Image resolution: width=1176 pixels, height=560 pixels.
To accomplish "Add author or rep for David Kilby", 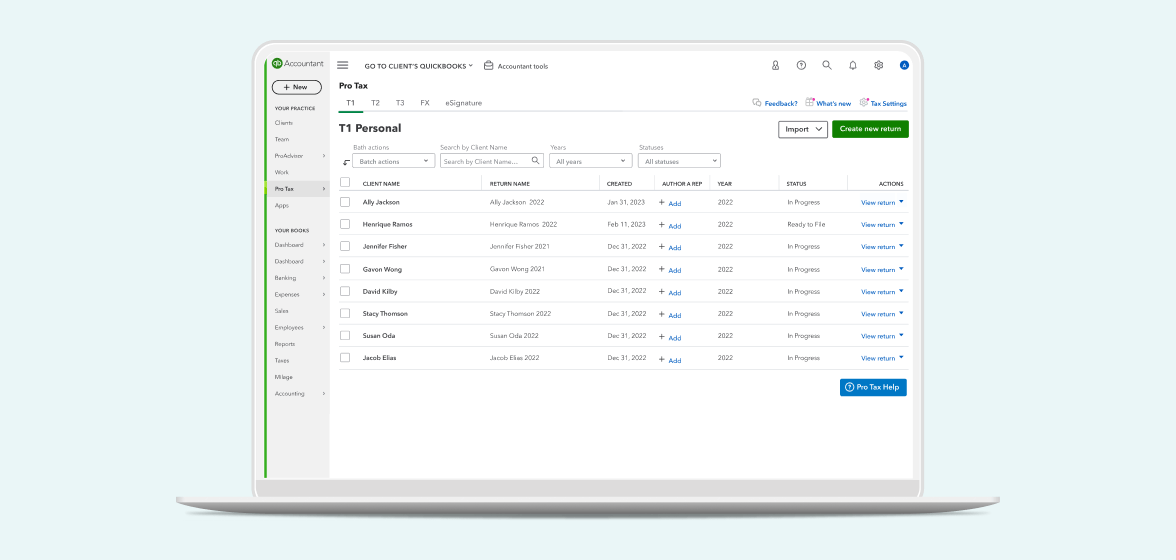I will tap(670, 292).
